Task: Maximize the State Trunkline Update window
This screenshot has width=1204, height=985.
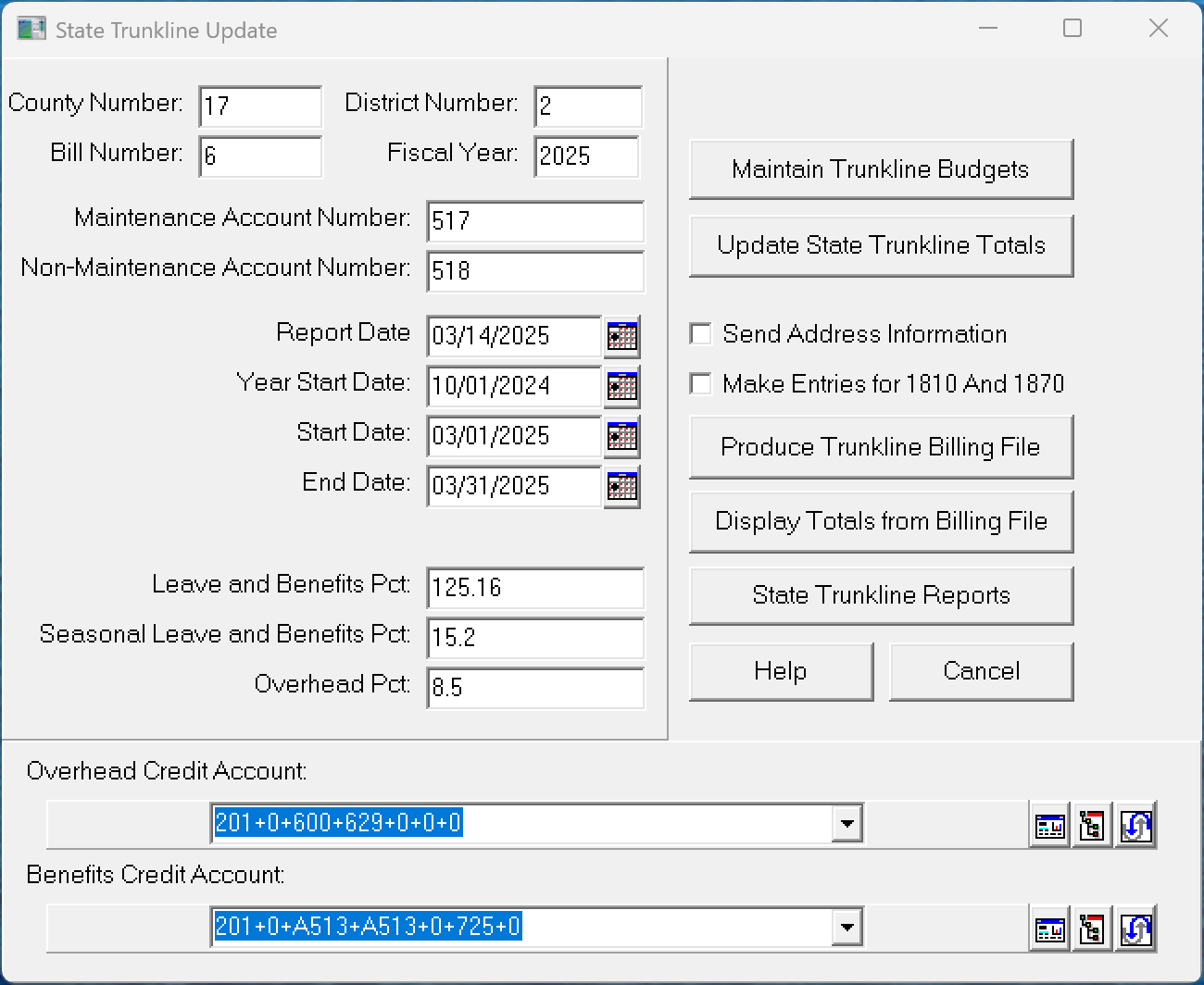Action: click(x=1072, y=29)
